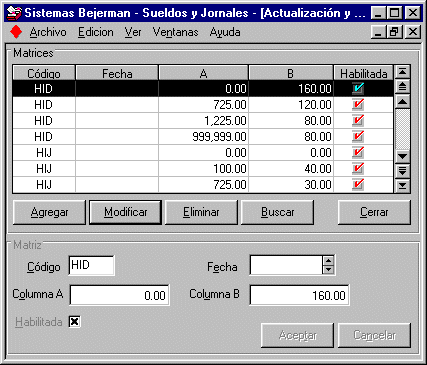Increase Fecha value with up spinner
The height and width of the screenshot is (365, 427).
328,261
